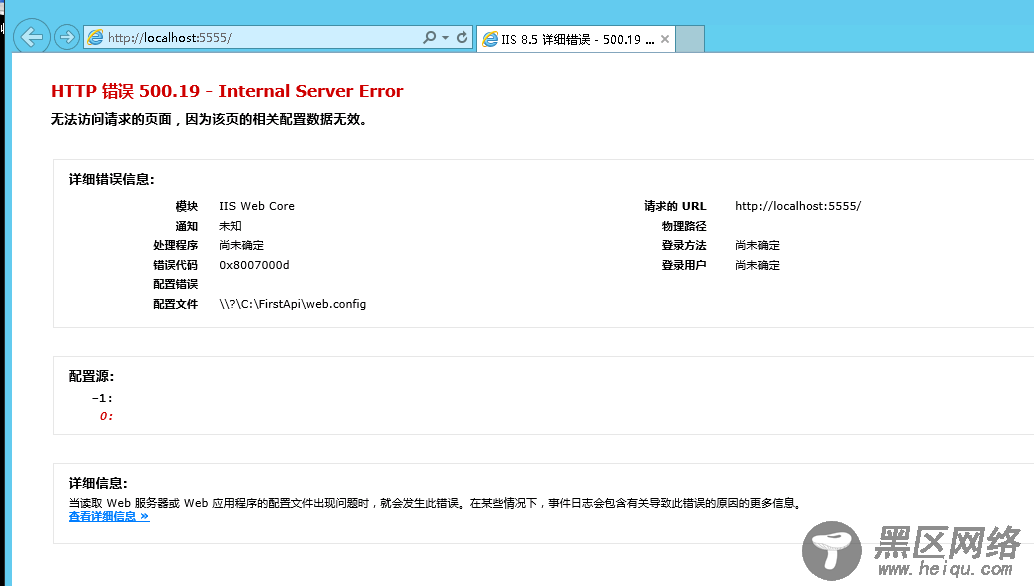Refresh the page with the reload icon
This screenshot has height=586, width=1034.
[x=462, y=38]
